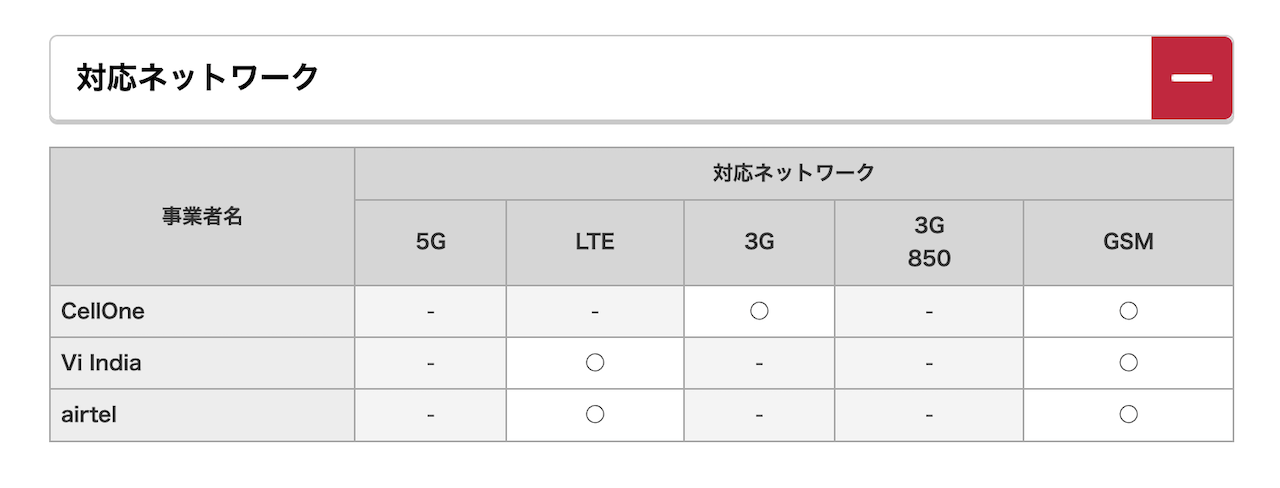Viewport: 1280px width, 488px height.
Task: Click the circle in airtel GSM cell
Action: click(x=1128, y=415)
